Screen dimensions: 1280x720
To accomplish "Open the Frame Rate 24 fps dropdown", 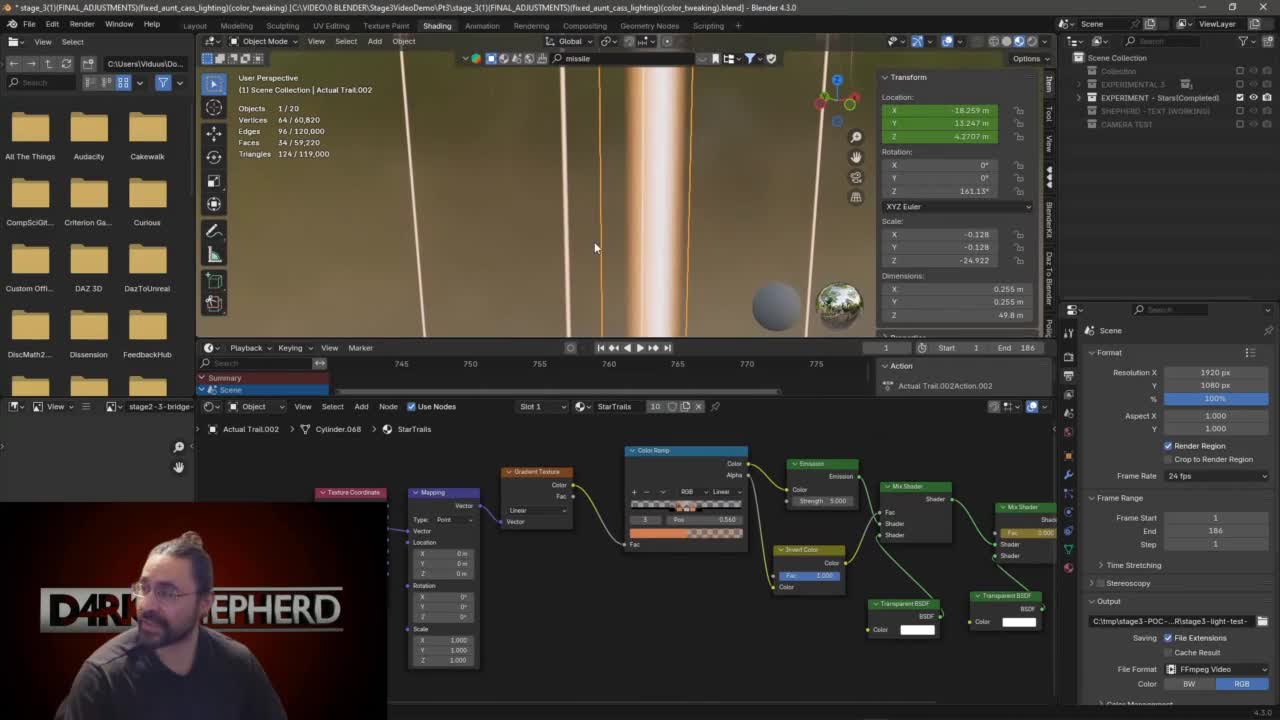I will (1216, 476).
